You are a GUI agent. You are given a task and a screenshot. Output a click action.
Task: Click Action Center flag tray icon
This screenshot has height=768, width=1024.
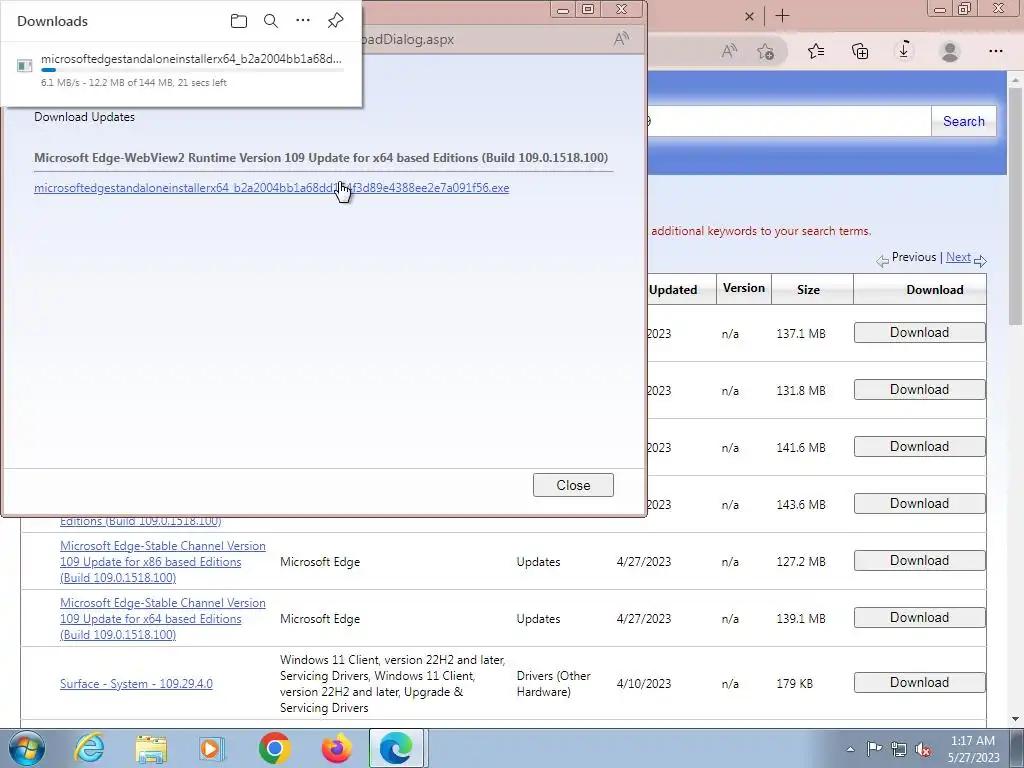coord(874,749)
